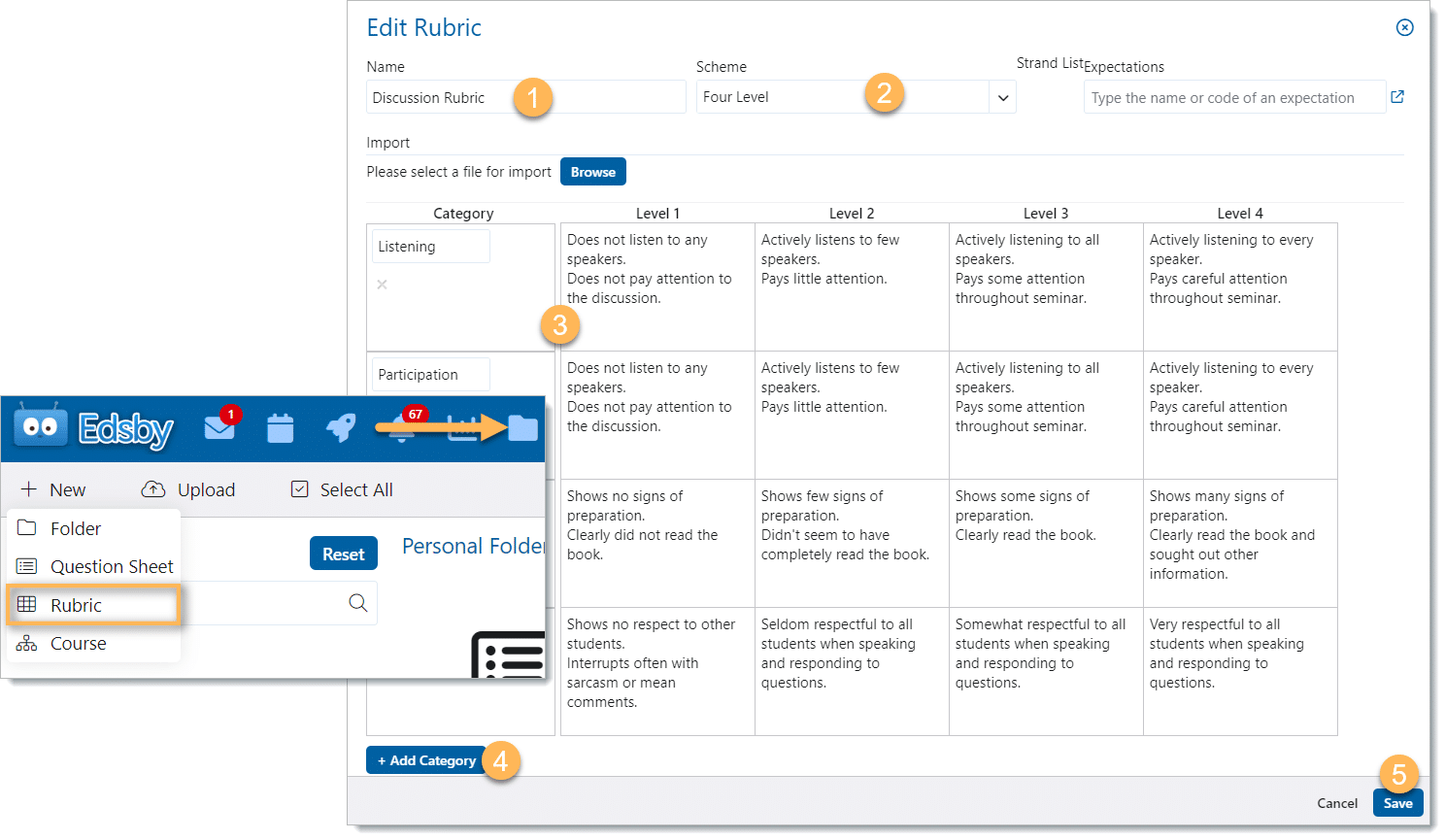Click the Browse button for import
1445x840 pixels.
[x=592, y=172]
